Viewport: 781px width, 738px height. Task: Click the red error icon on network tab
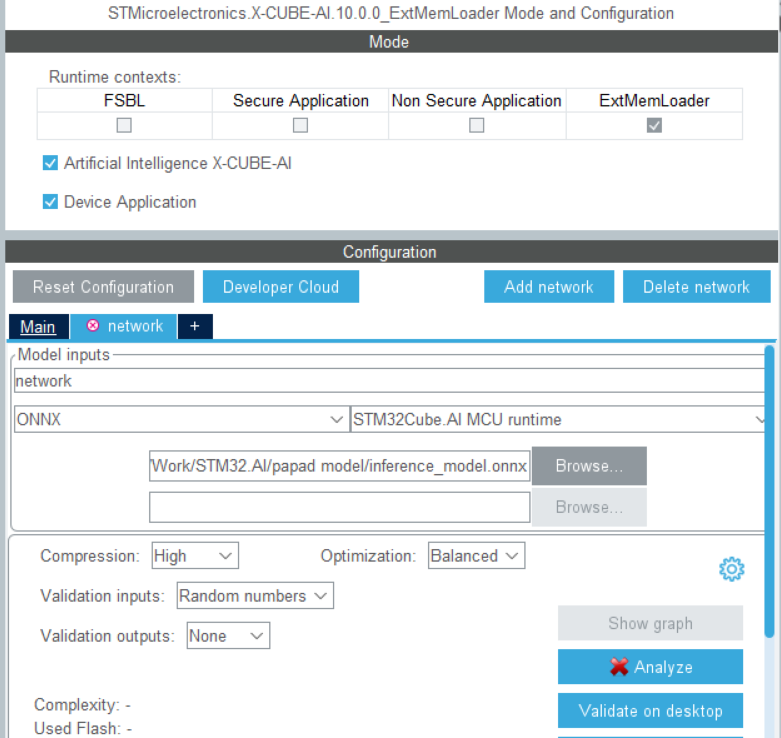pyautogui.click(x=93, y=326)
